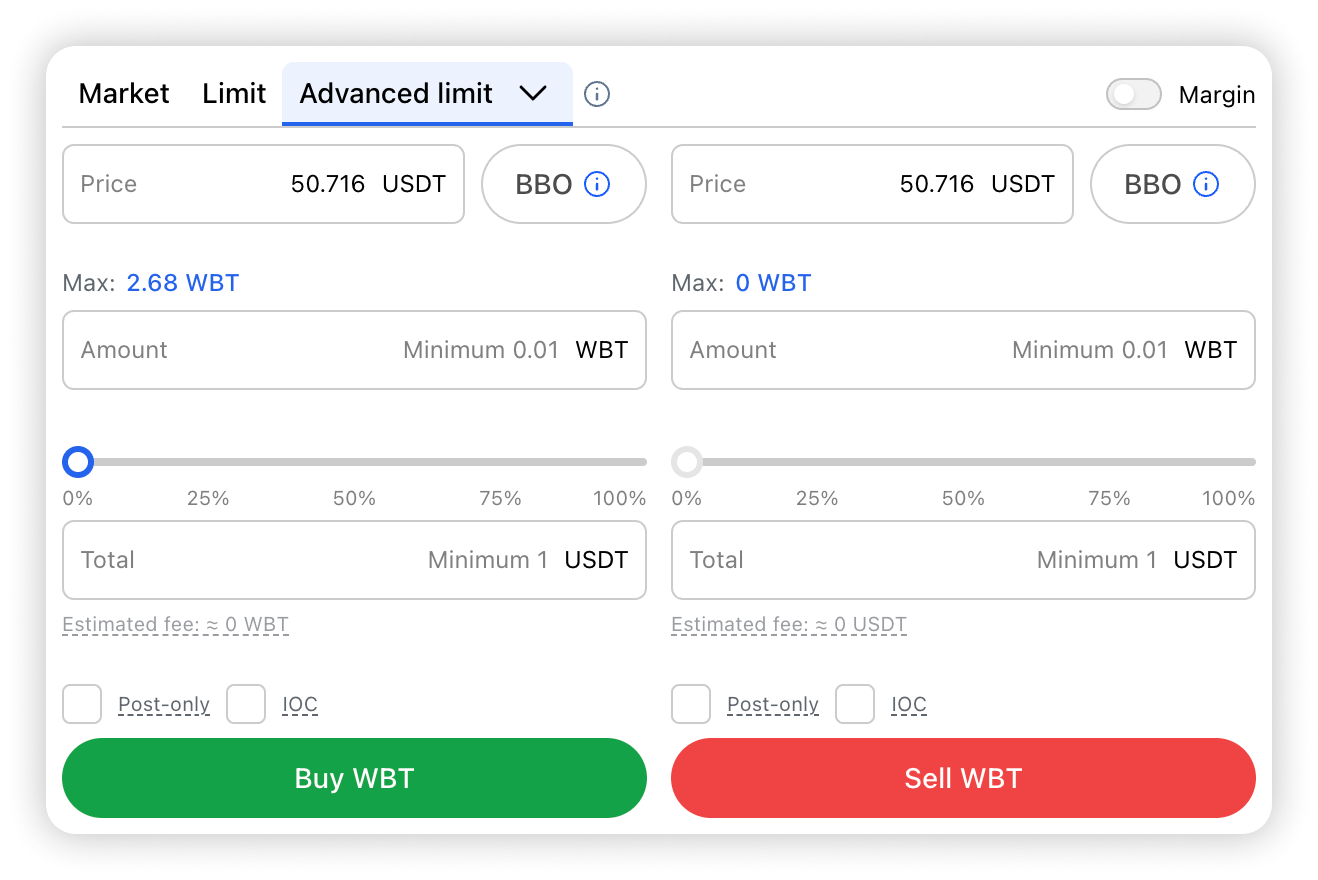Tick the sell-side IOC checkbox

pos(855,704)
